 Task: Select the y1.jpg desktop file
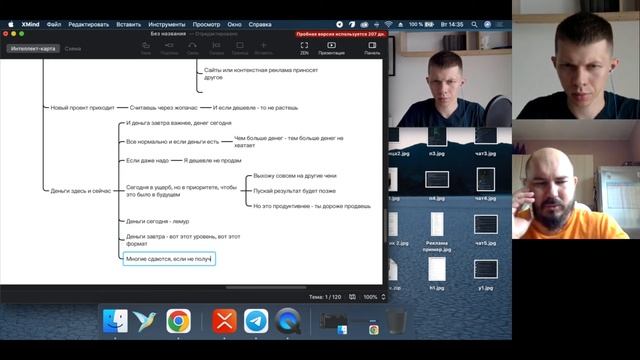pyautogui.click(x=485, y=274)
